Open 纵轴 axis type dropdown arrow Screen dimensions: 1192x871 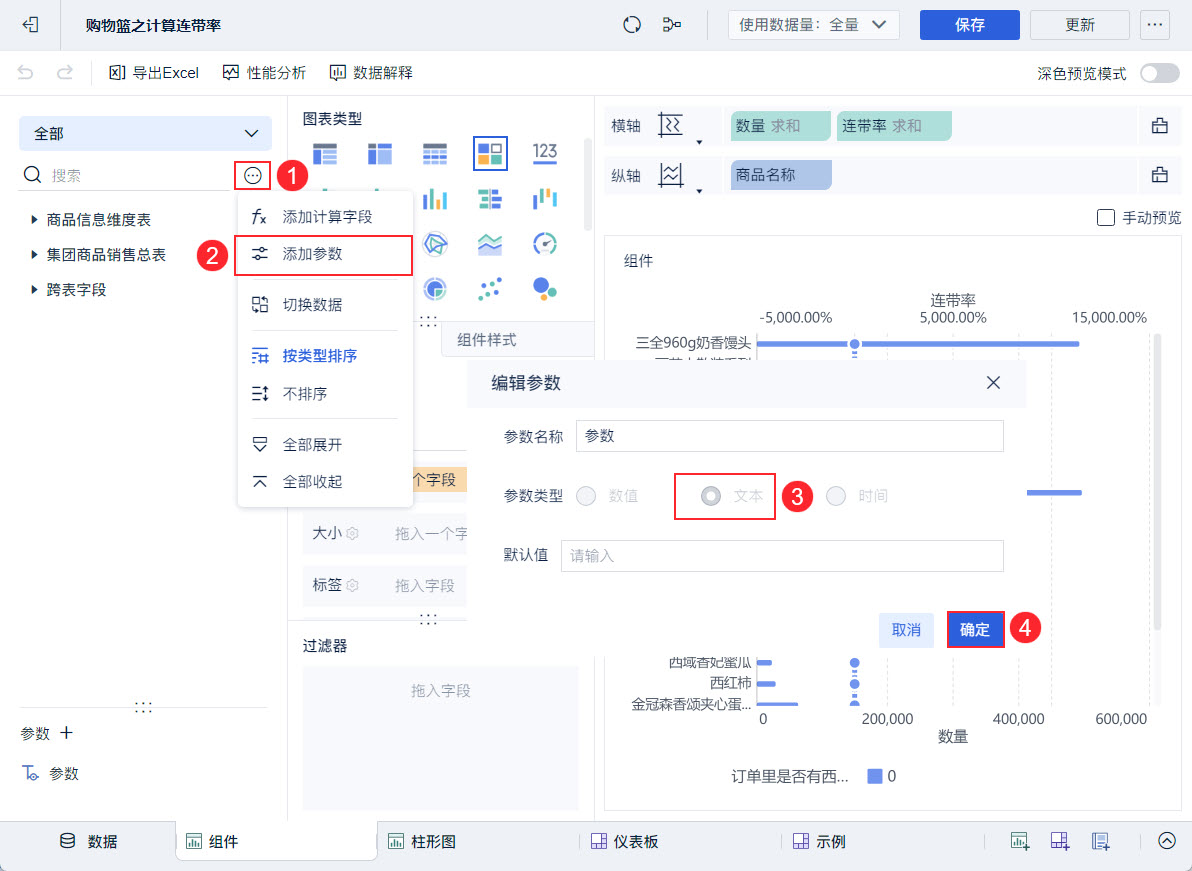point(699,191)
